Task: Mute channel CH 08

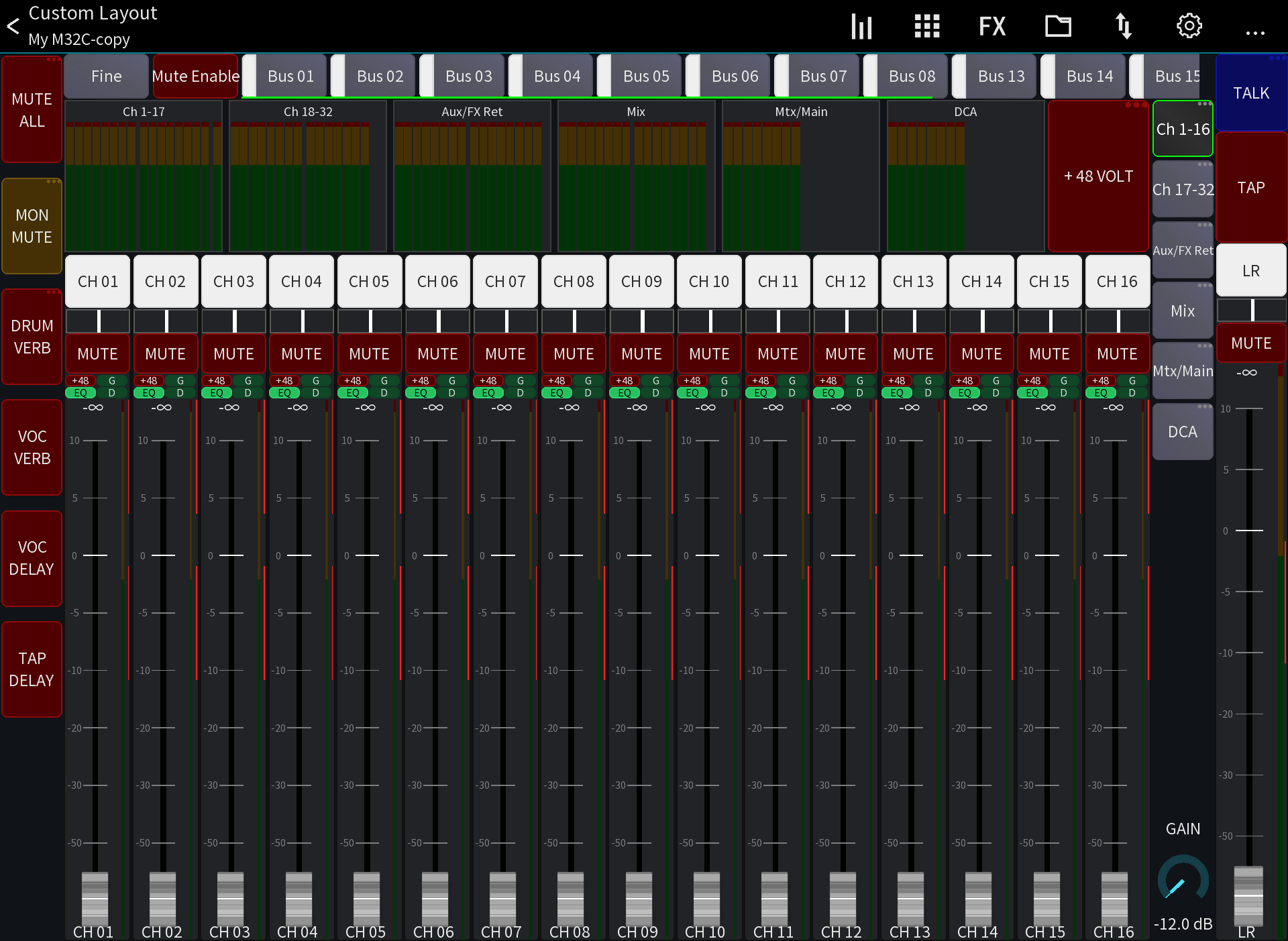Action: pyautogui.click(x=574, y=353)
